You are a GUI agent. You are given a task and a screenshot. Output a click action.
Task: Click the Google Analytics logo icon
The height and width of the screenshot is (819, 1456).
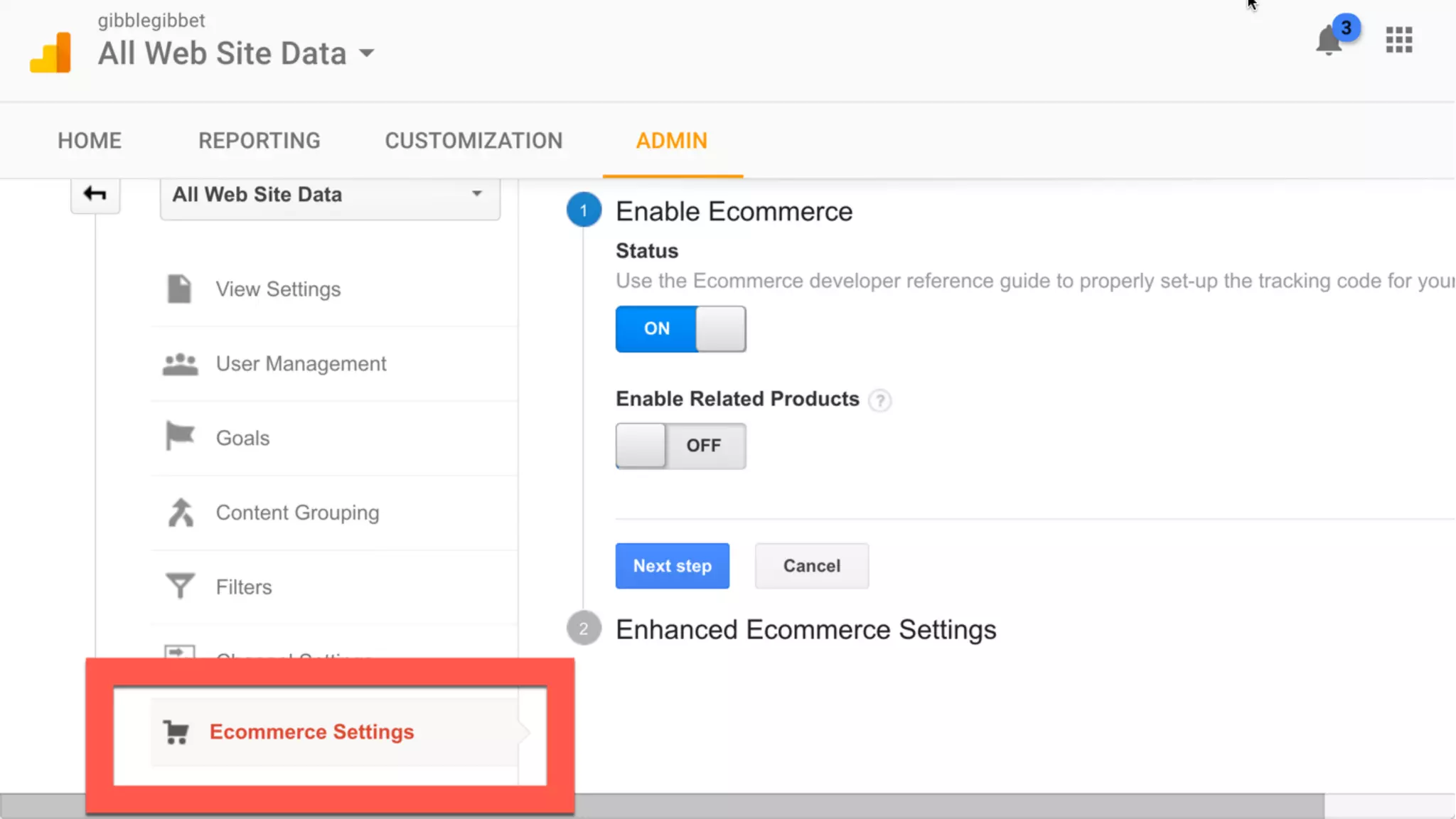point(50,53)
